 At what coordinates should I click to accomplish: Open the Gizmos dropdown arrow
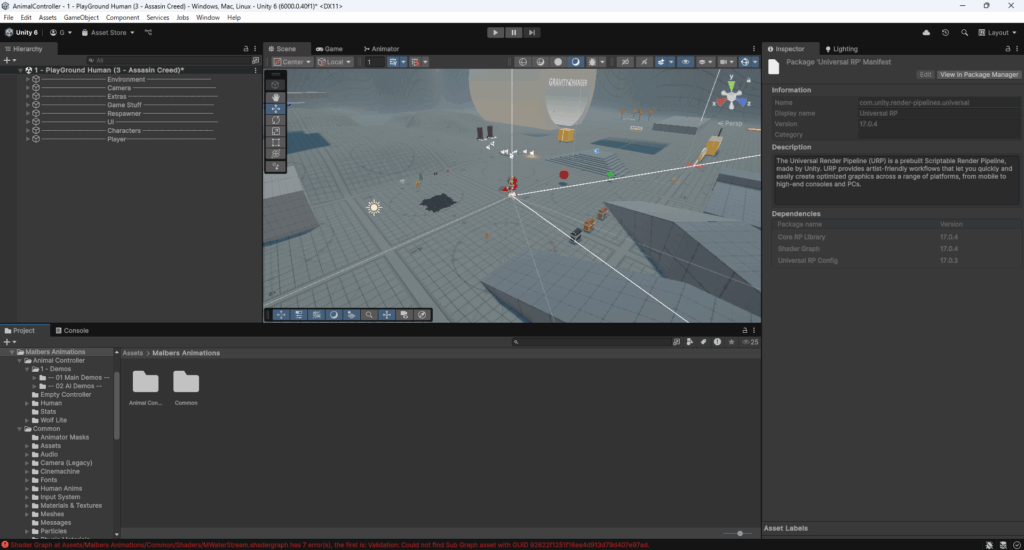[x=755, y=62]
